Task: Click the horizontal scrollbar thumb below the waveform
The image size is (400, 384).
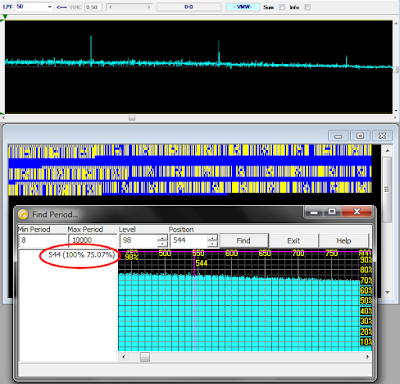Action: (x=132, y=118)
